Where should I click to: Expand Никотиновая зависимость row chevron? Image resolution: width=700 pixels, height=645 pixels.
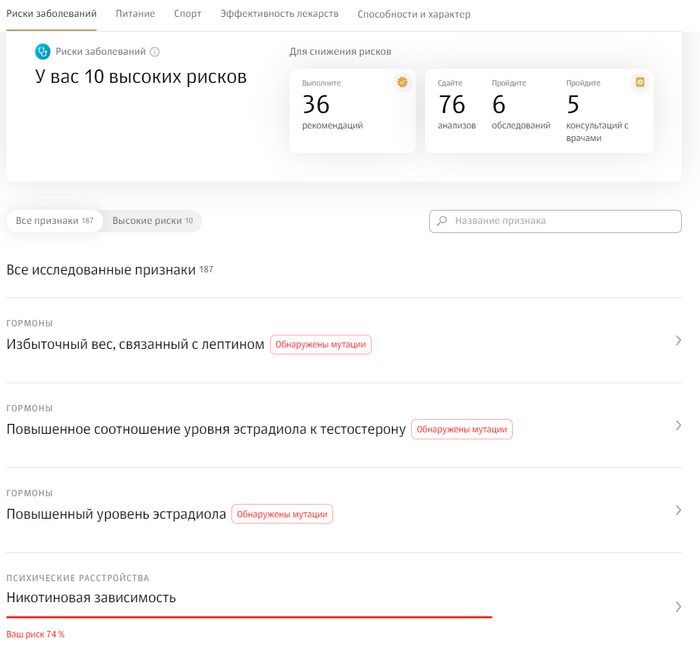(678, 607)
